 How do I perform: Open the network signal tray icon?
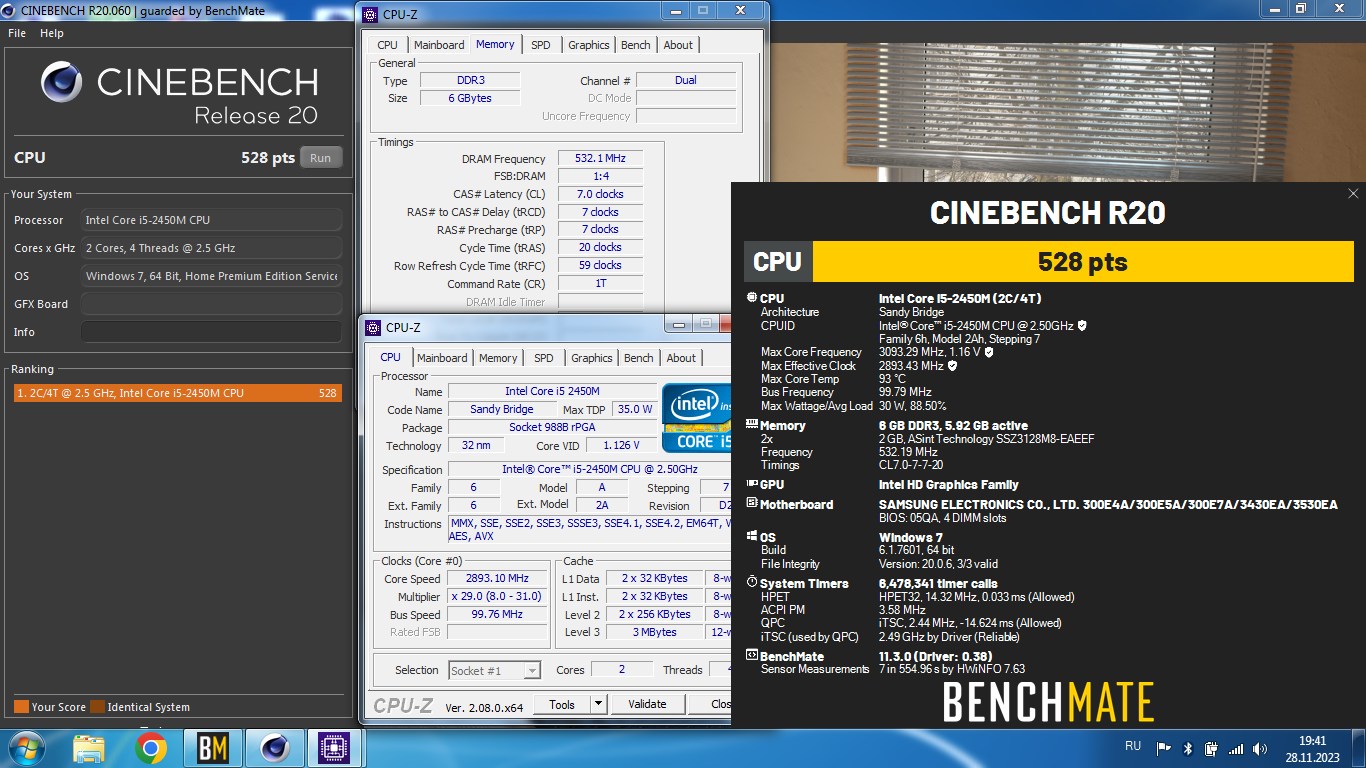coord(1236,748)
